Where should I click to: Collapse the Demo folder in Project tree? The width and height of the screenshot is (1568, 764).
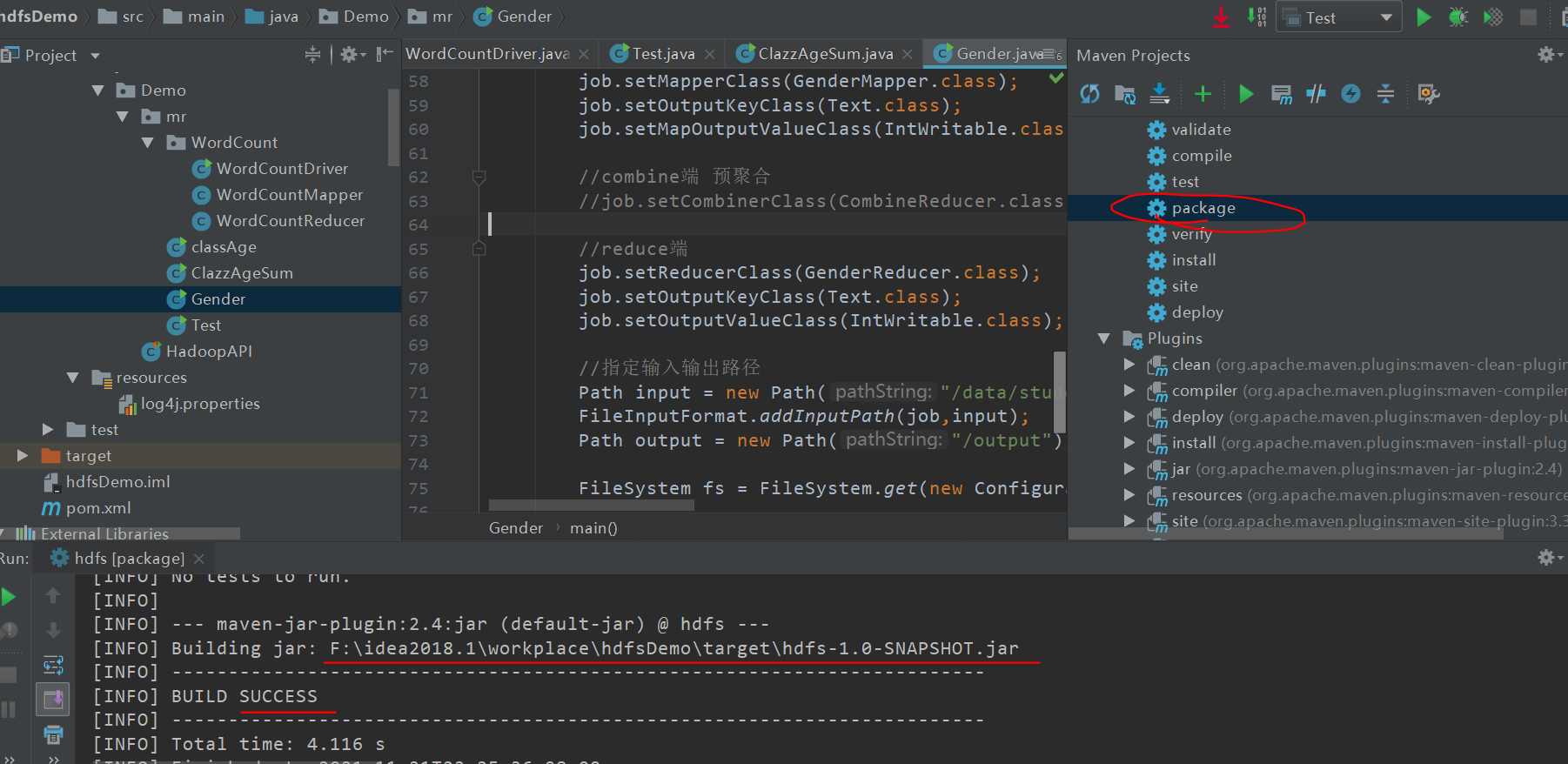(97, 90)
